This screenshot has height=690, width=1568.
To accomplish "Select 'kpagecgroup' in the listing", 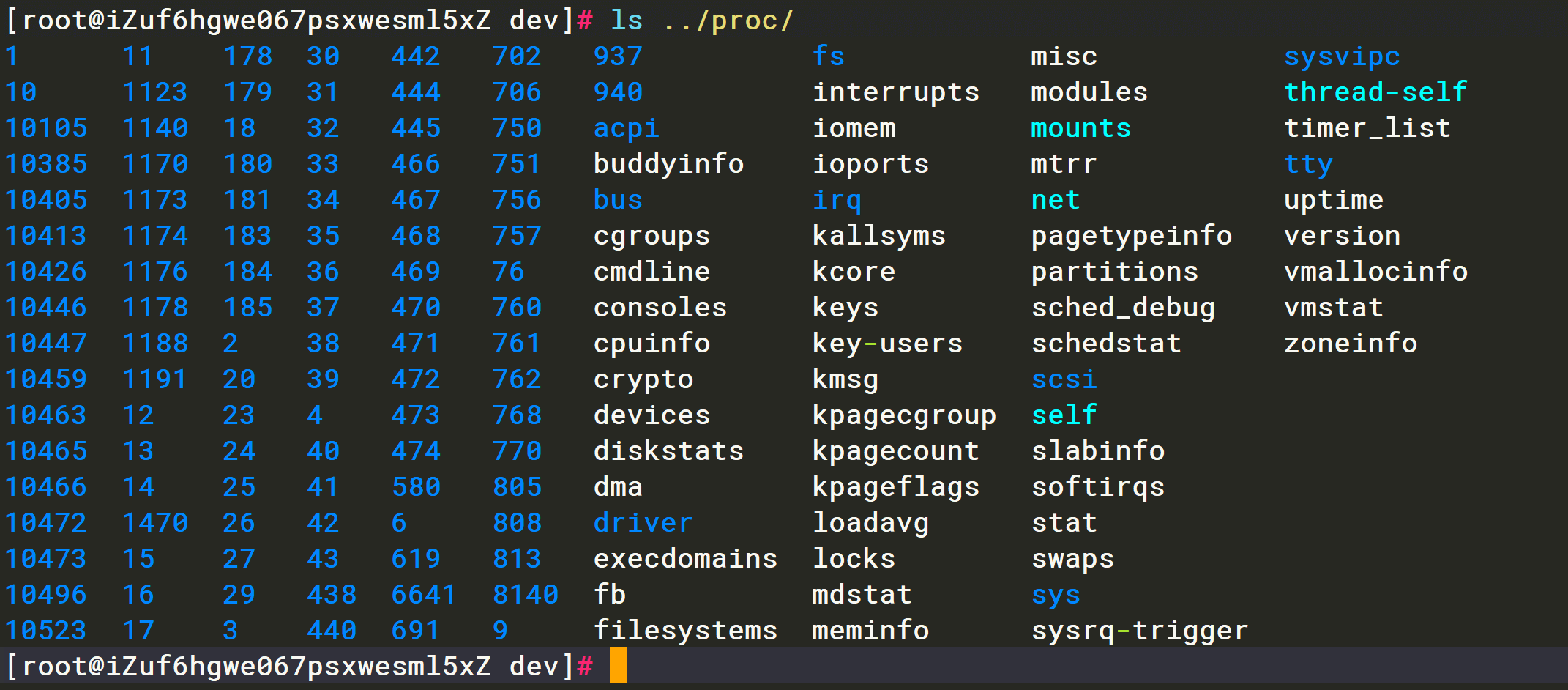I will [904, 415].
